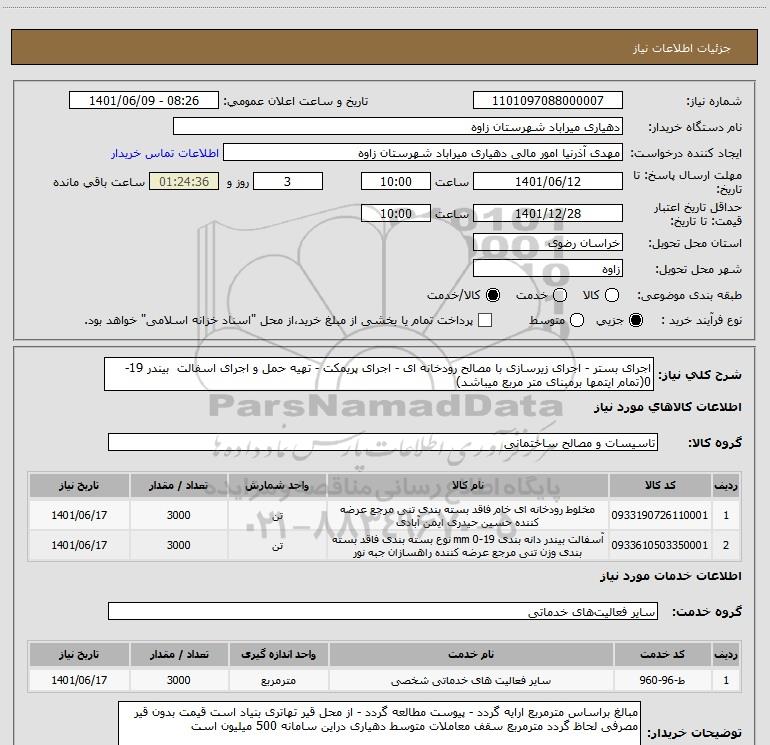Click the واحد اندازه گیری column header

(x=278, y=654)
